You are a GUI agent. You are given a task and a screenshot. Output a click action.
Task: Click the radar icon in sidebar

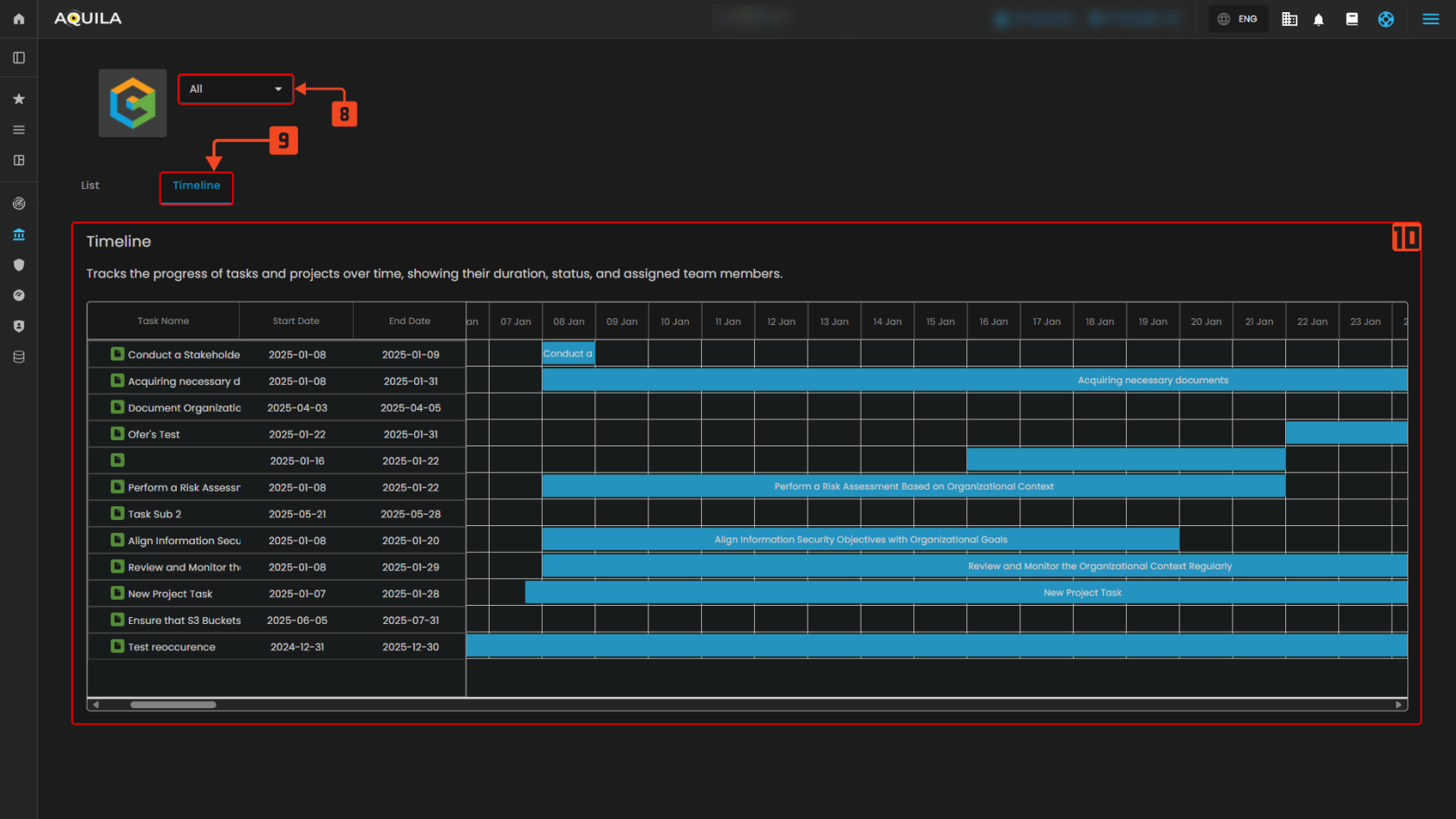(19, 204)
